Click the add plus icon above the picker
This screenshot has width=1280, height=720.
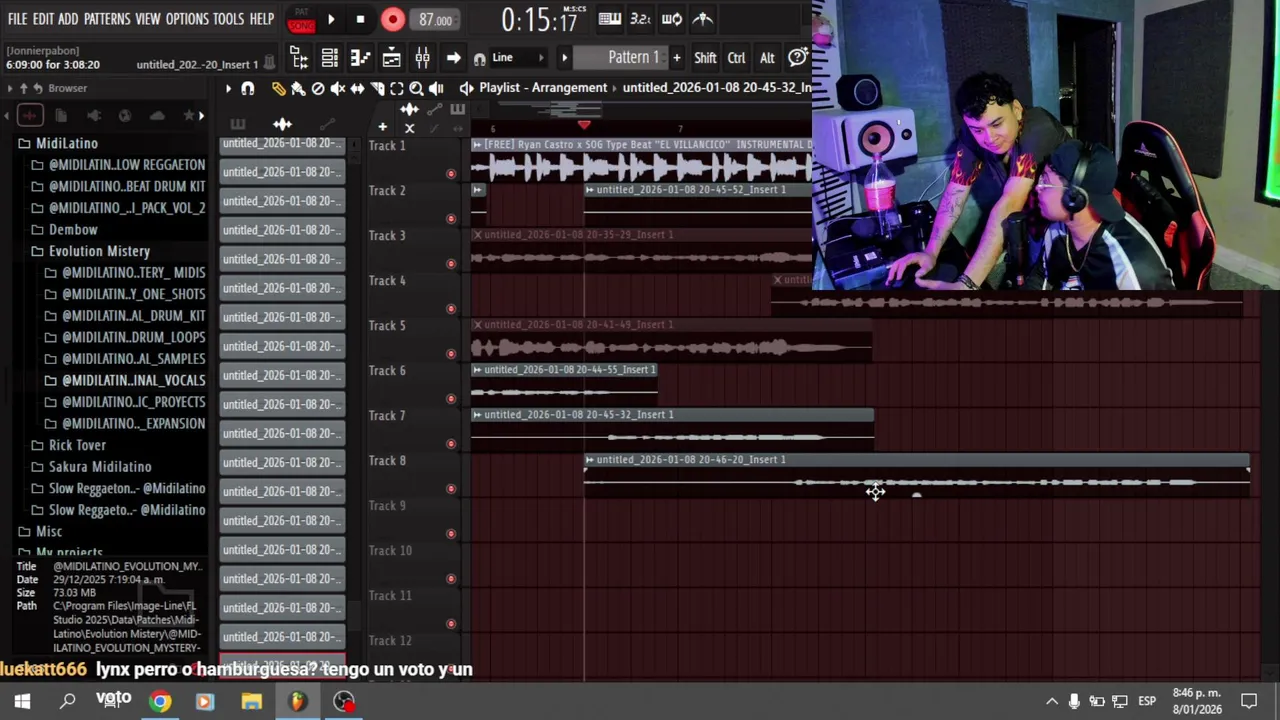[382, 127]
